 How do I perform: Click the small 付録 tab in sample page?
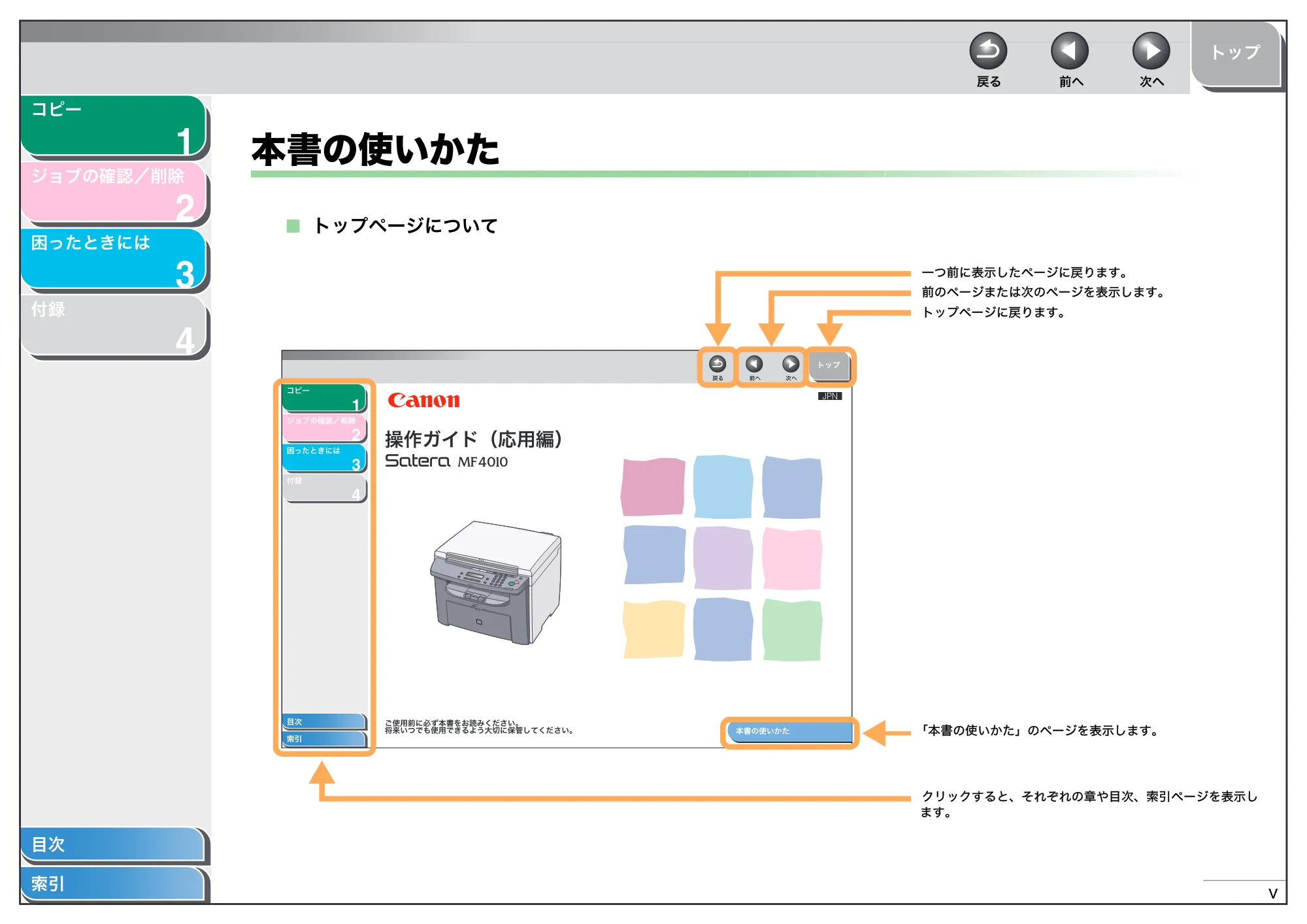(x=324, y=488)
